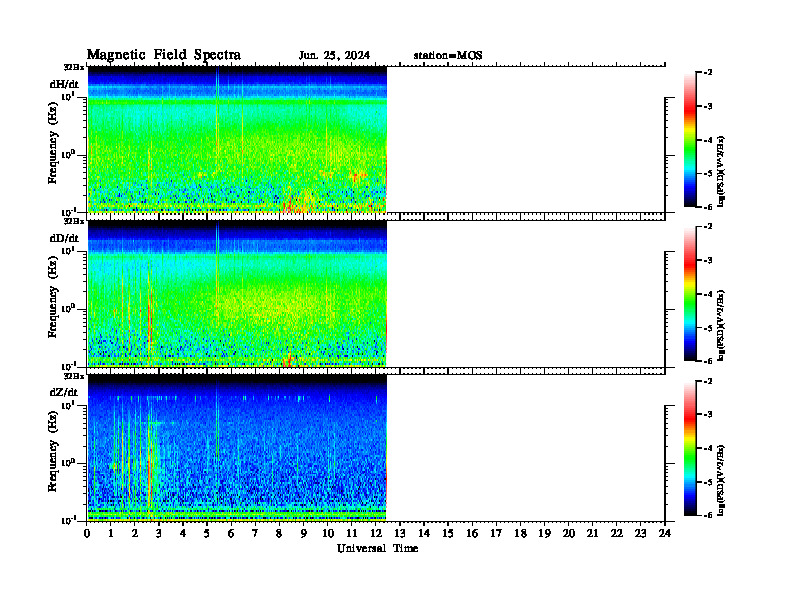Click the dD/dt spectrogram plot
This screenshot has width=792, height=612.
pos(237,294)
